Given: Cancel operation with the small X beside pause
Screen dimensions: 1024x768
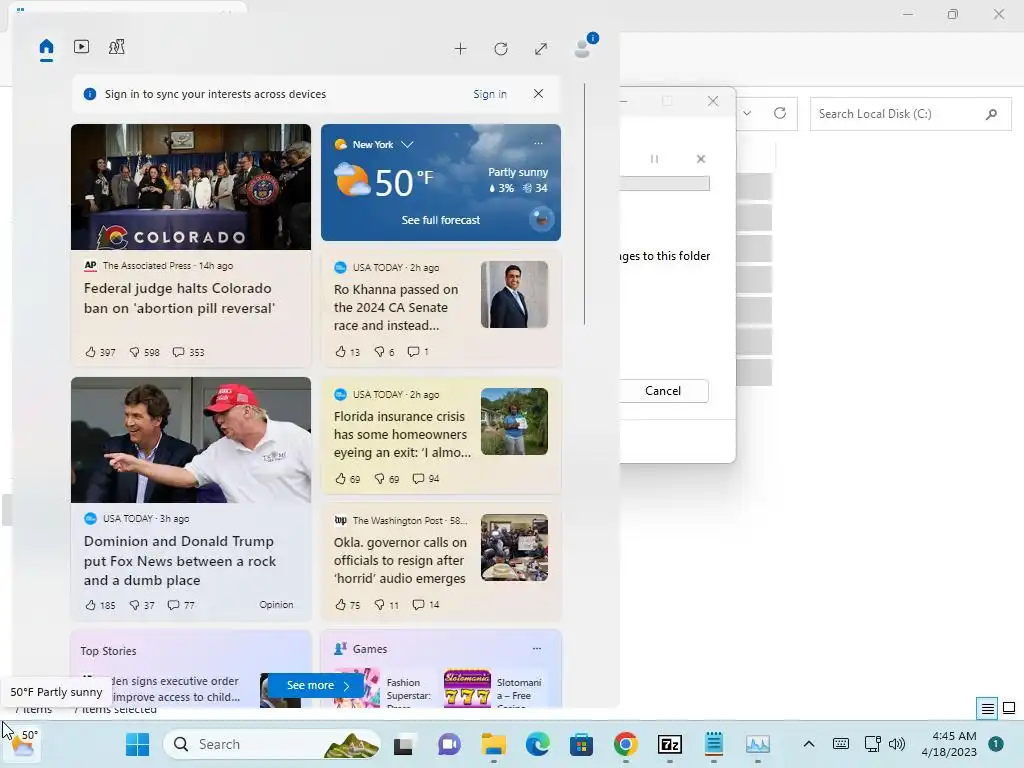Looking at the screenshot, I should point(701,159).
